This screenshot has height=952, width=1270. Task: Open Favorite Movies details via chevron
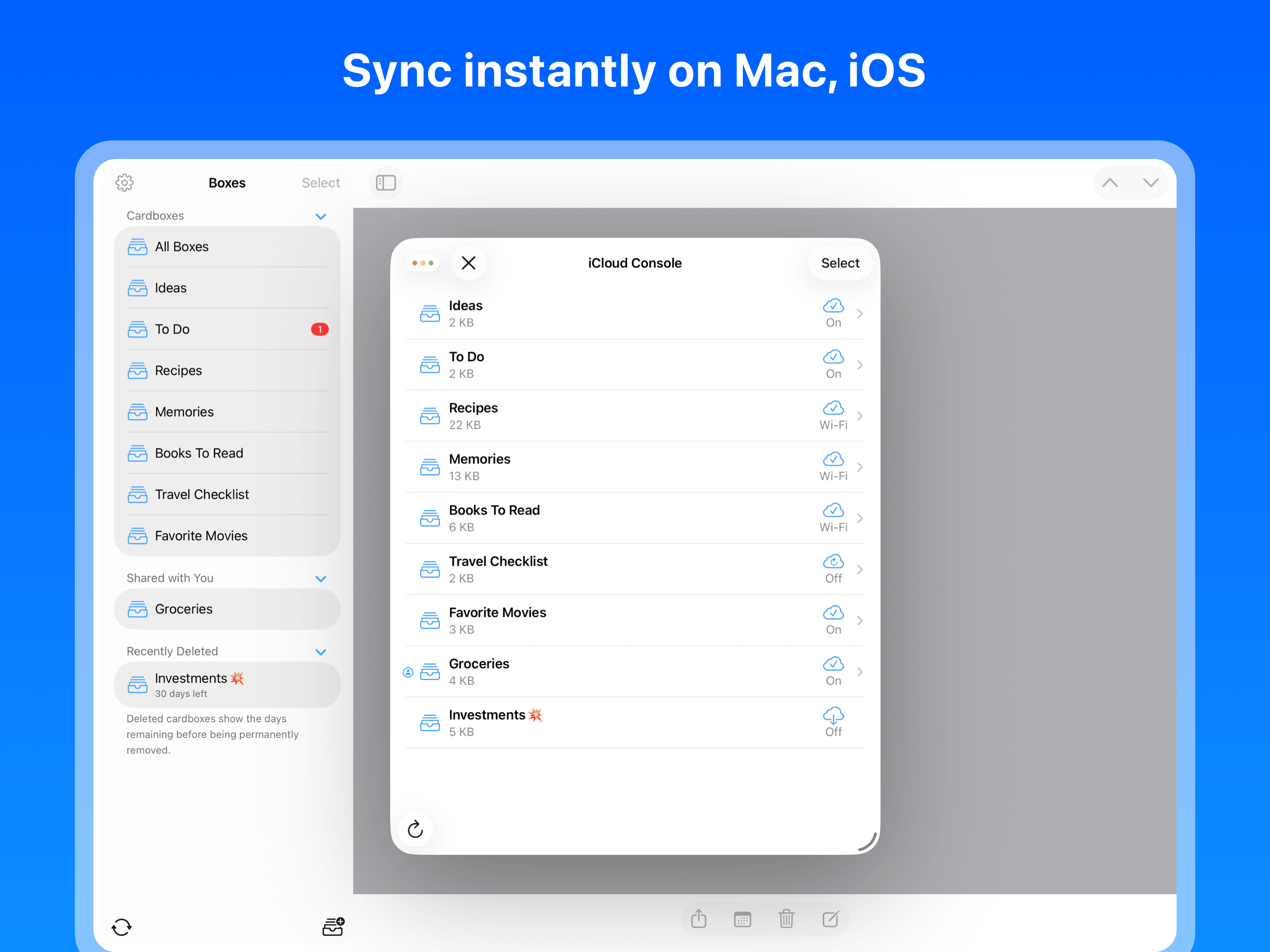860,620
